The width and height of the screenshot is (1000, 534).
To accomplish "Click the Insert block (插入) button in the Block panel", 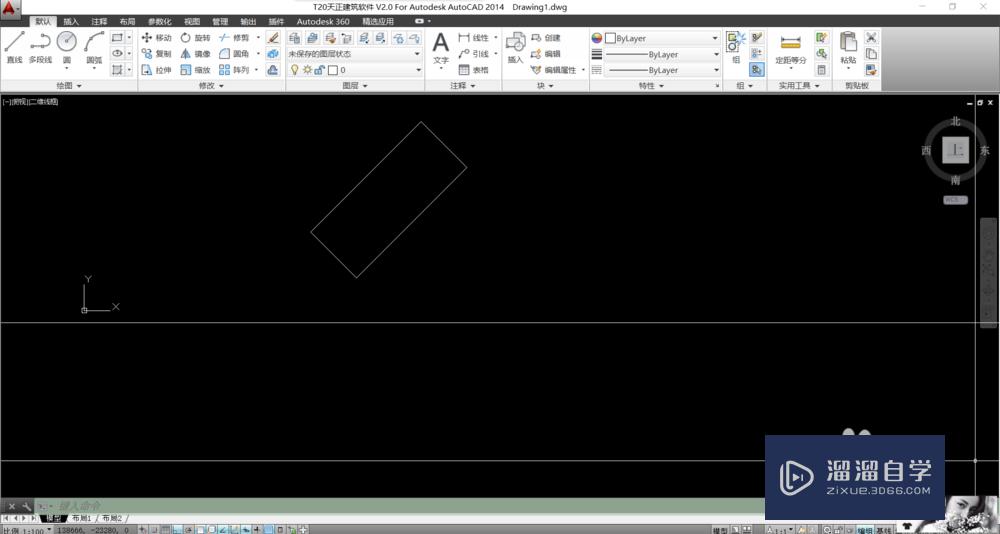I will coord(515,48).
